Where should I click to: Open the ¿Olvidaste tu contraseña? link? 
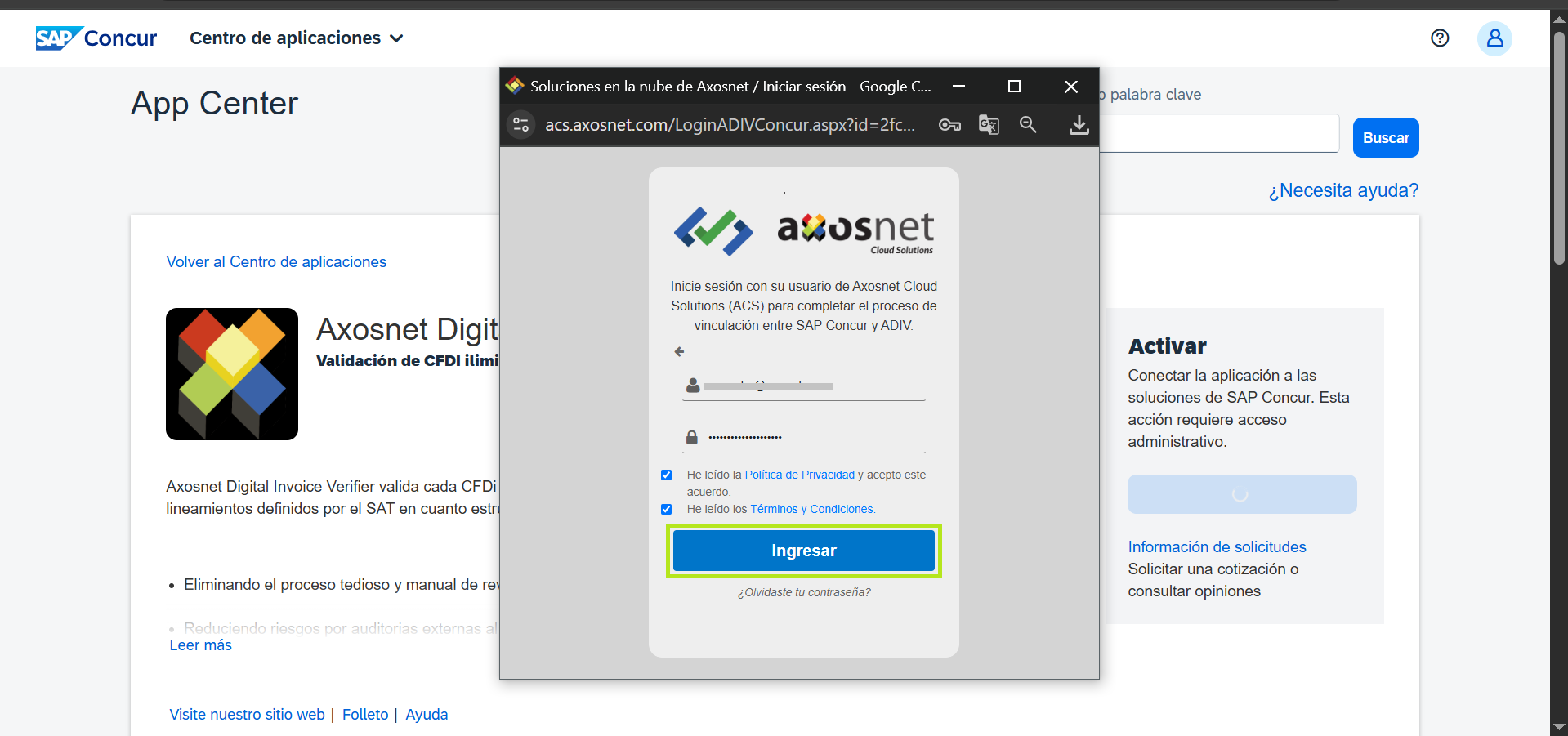coord(804,592)
